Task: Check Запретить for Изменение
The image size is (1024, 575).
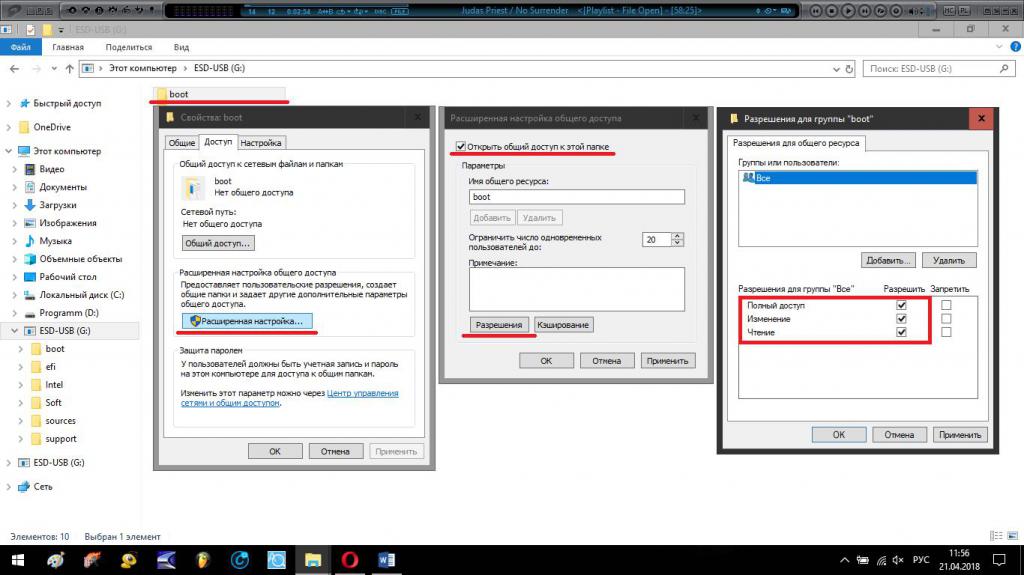Action: pos(946,319)
